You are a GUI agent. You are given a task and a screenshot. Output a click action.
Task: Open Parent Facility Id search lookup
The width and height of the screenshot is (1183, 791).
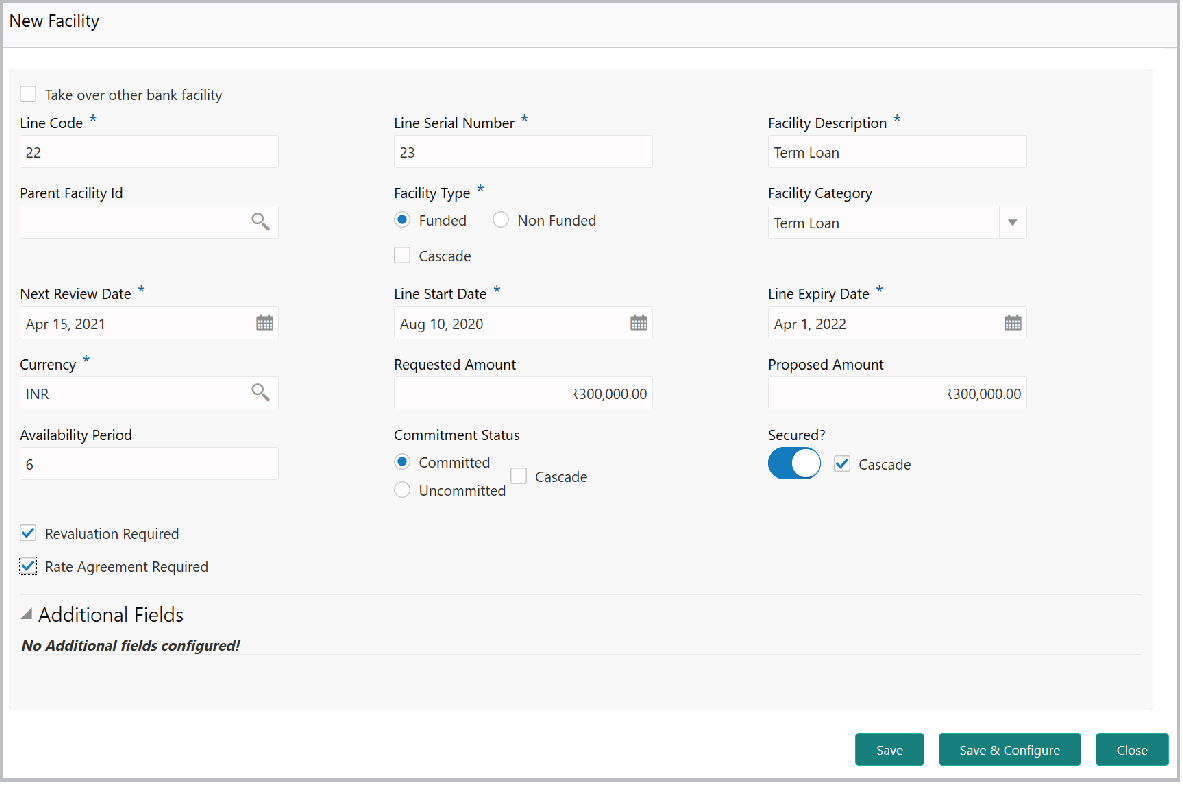pos(260,222)
